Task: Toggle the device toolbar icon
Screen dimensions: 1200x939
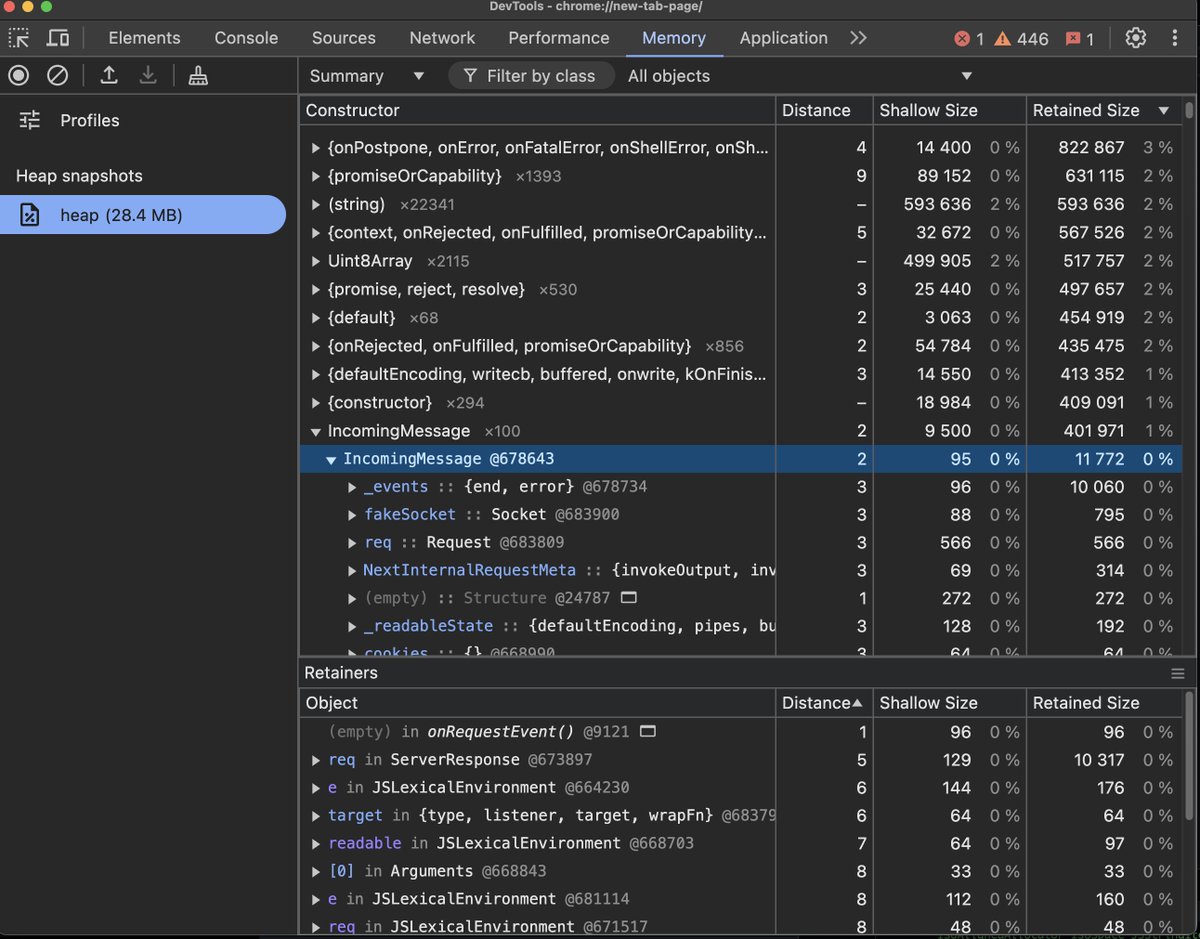Action: click(x=58, y=38)
